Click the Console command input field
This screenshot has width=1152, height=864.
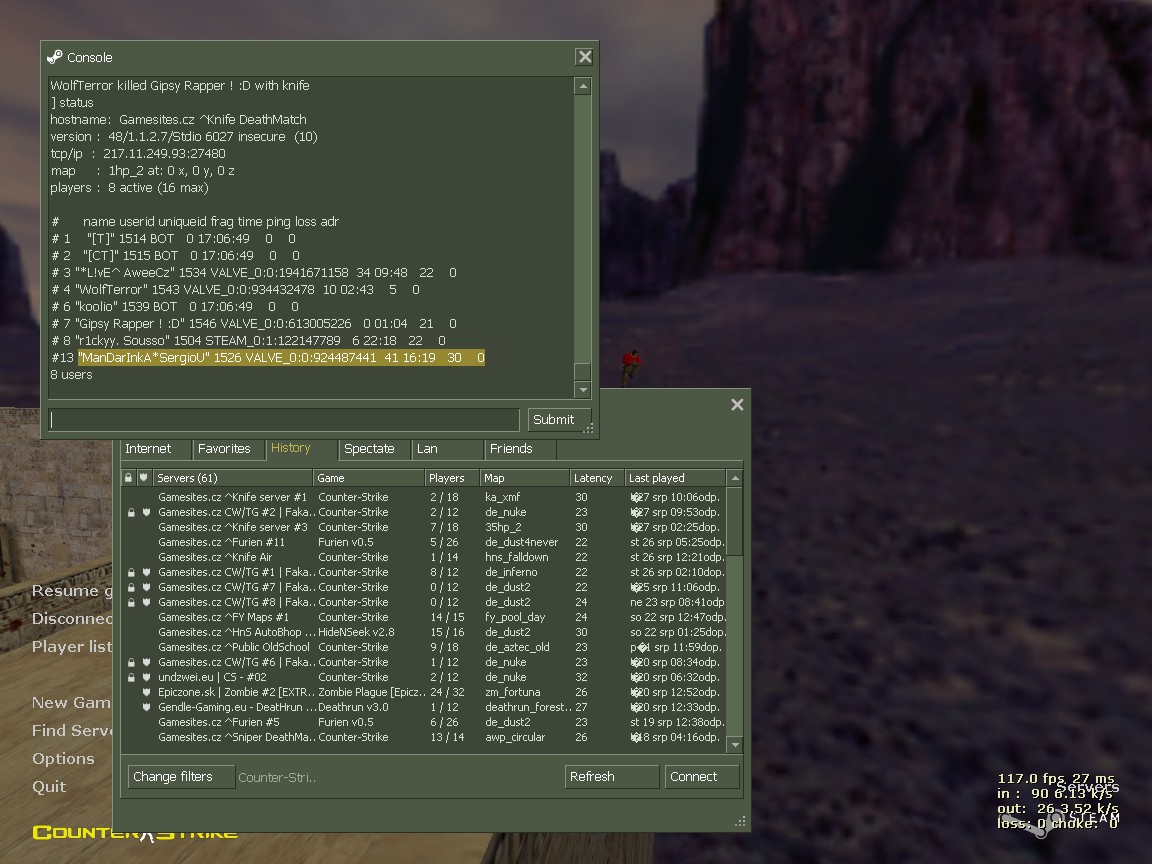tap(284, 420)
